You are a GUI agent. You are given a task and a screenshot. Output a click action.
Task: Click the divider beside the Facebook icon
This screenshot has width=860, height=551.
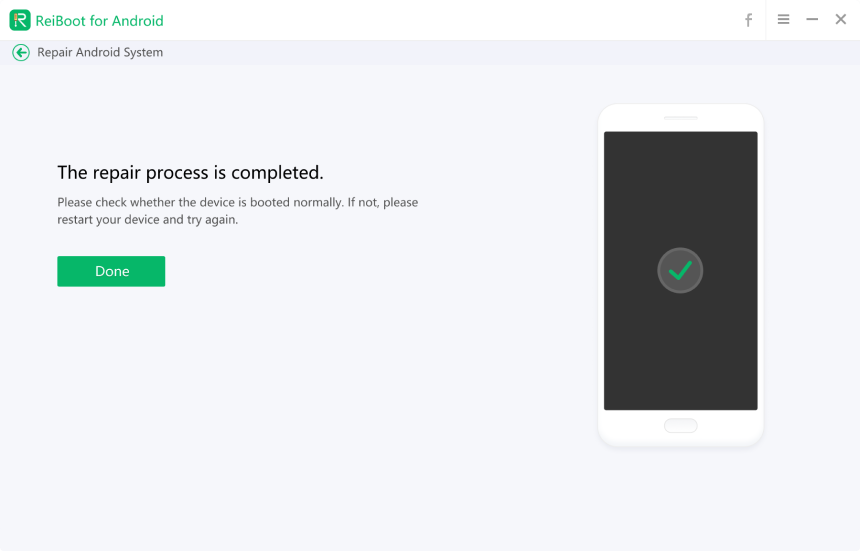click(766, 20)
